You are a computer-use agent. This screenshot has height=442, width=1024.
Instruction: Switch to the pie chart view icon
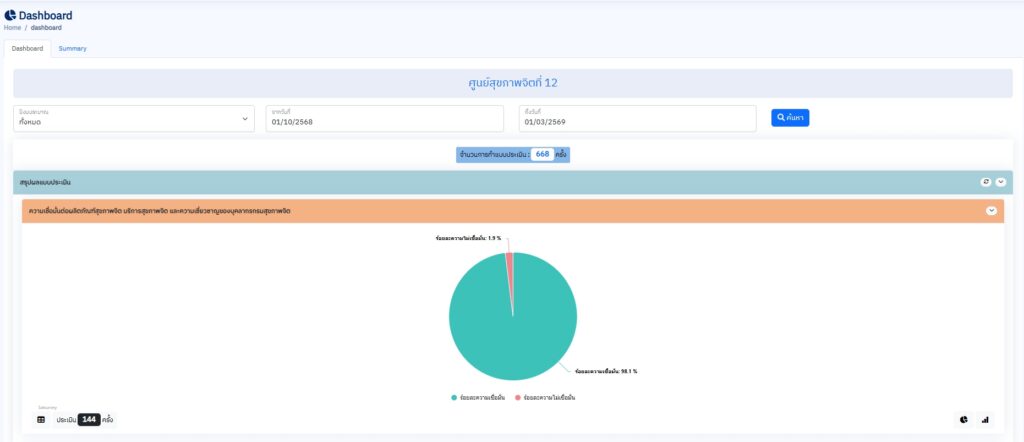pos(964,420)
